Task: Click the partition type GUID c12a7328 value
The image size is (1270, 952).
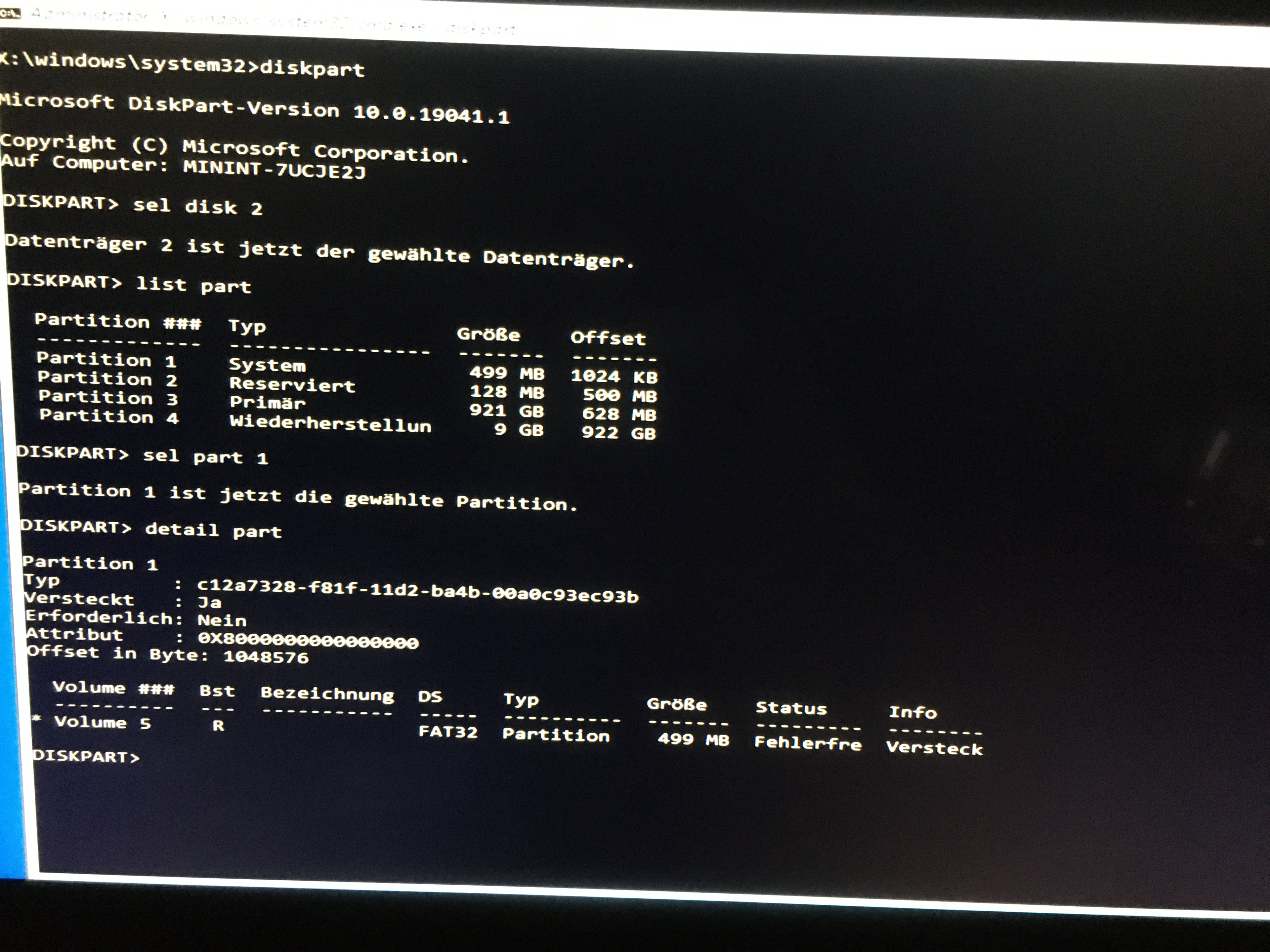Action: [x=417, y=591]
